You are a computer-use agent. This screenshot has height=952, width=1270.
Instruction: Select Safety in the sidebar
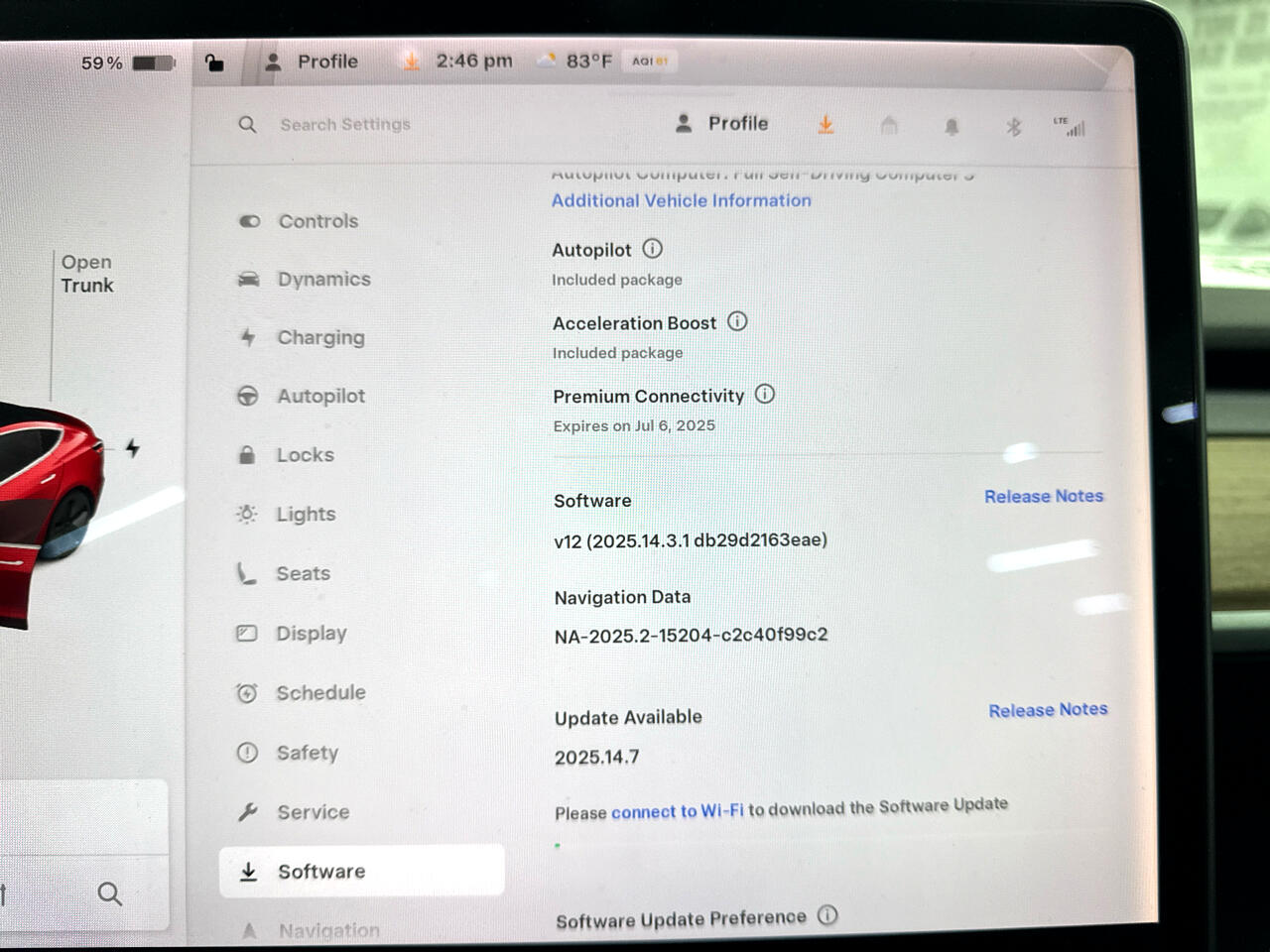pos(307,753)
